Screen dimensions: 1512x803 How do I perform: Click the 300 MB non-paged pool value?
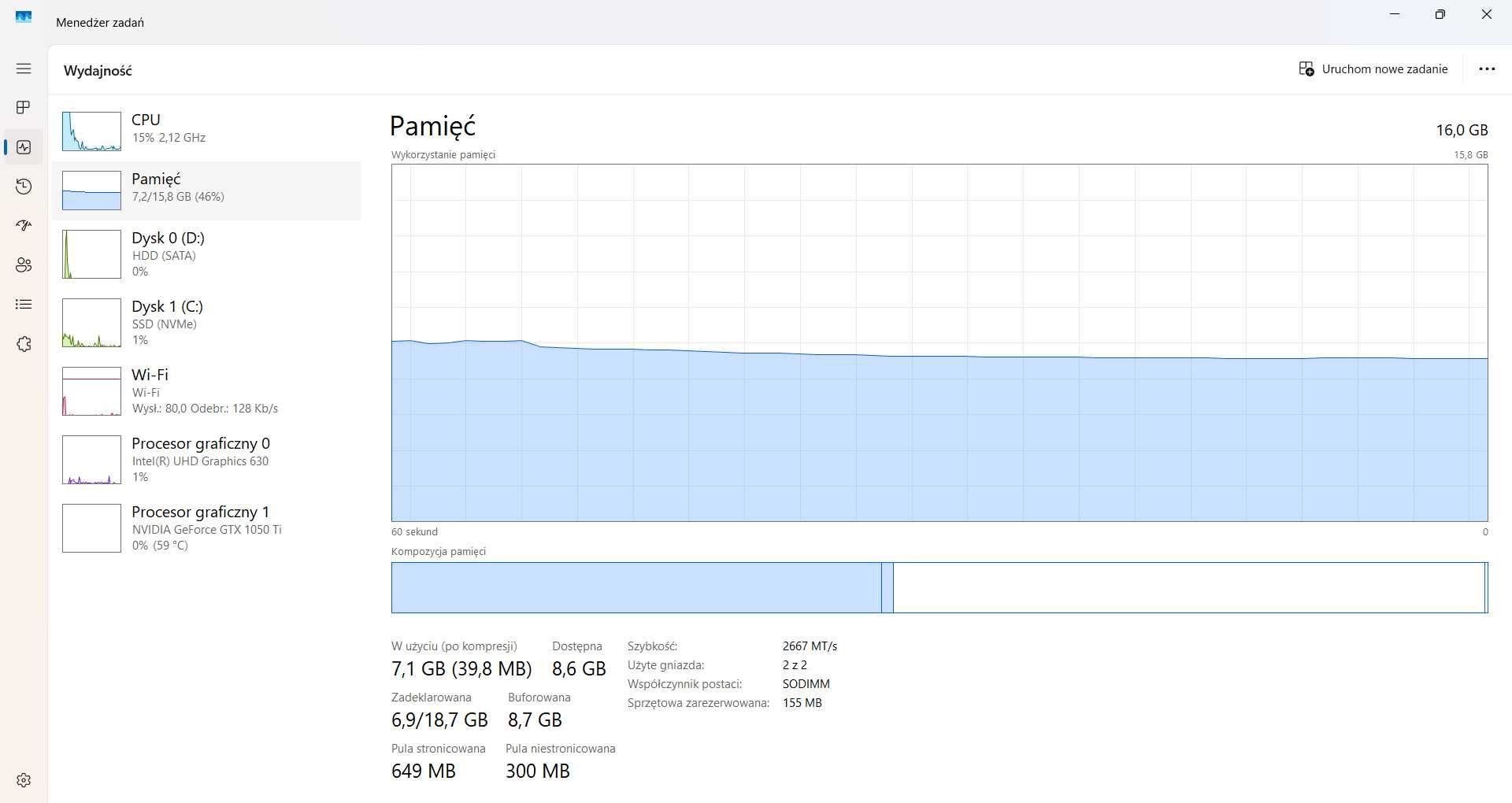point(538,772)
